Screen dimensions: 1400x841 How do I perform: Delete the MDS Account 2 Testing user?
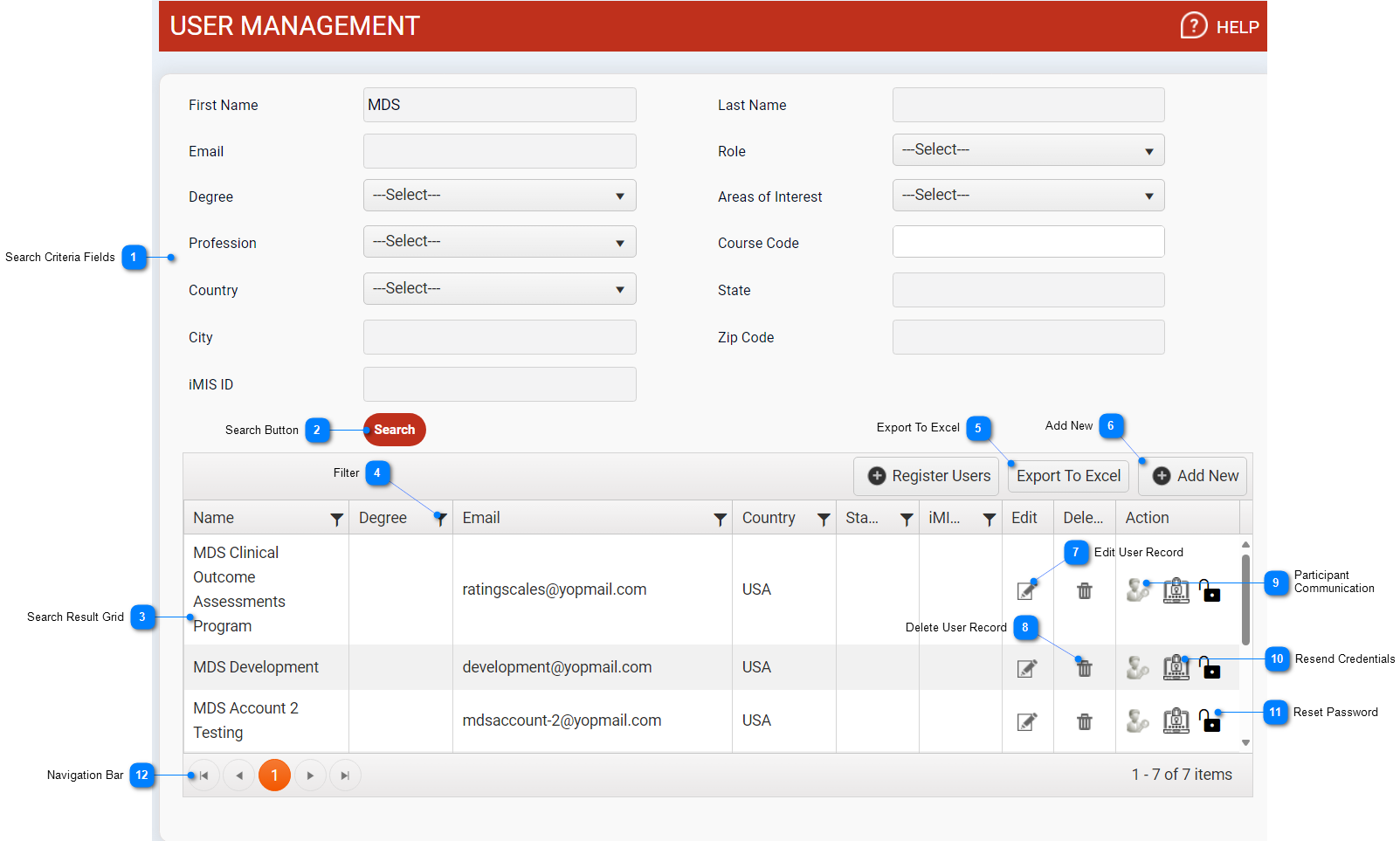pos(1084,721)
